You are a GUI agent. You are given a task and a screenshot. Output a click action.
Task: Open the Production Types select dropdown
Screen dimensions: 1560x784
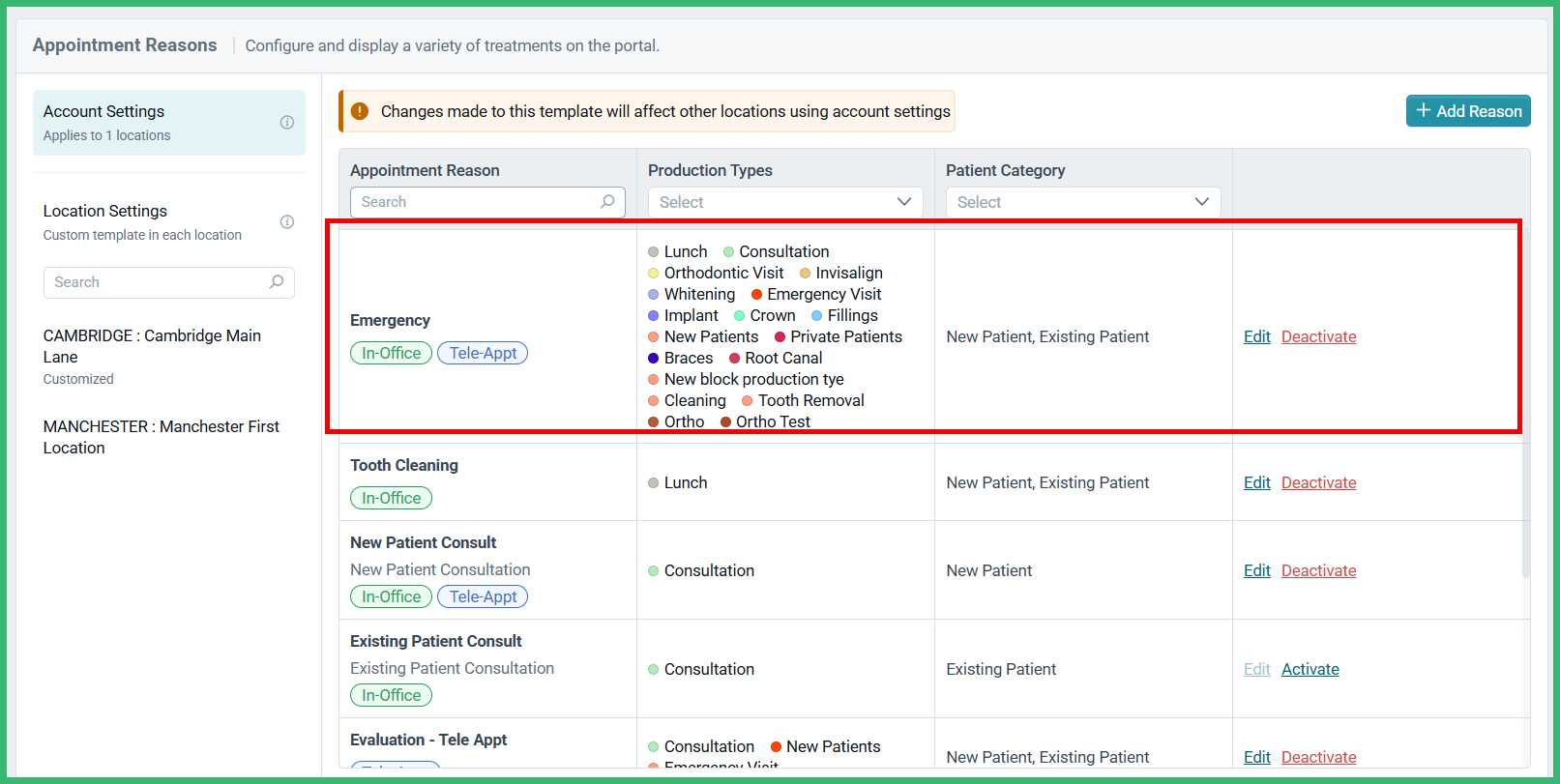(x=784, y=202)
